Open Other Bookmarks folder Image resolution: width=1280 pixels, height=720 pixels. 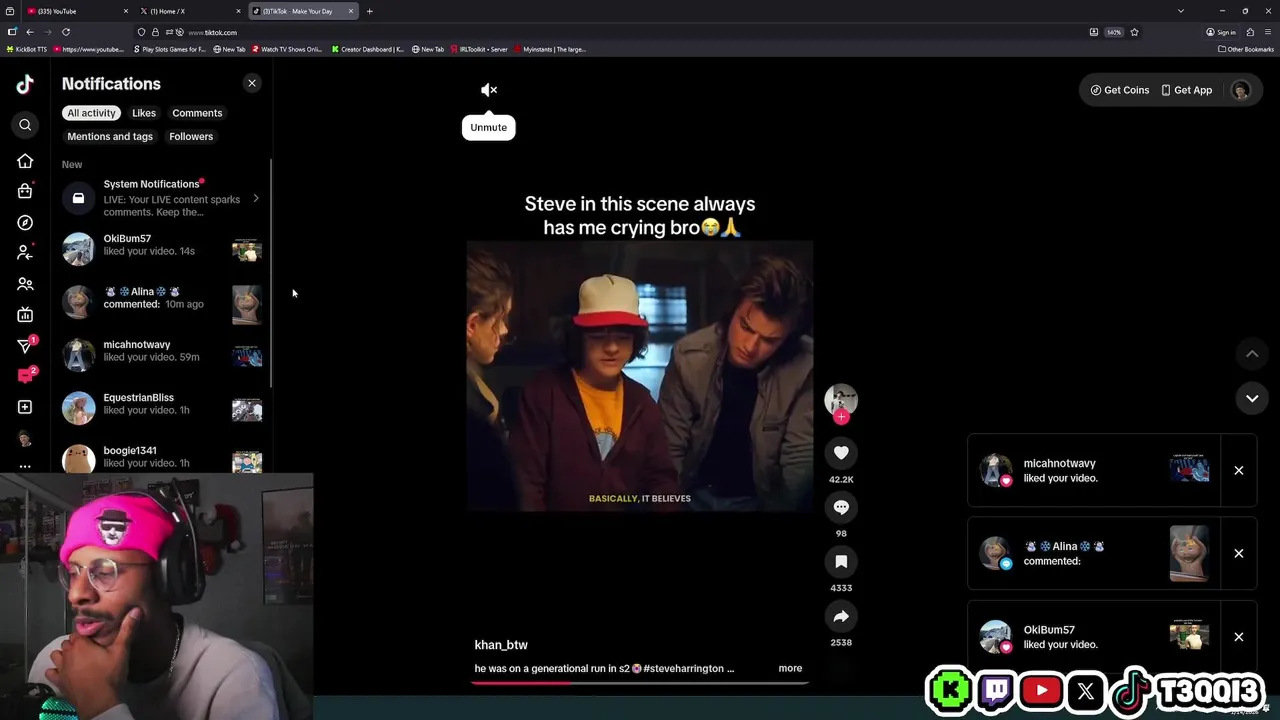(1246, 49)
